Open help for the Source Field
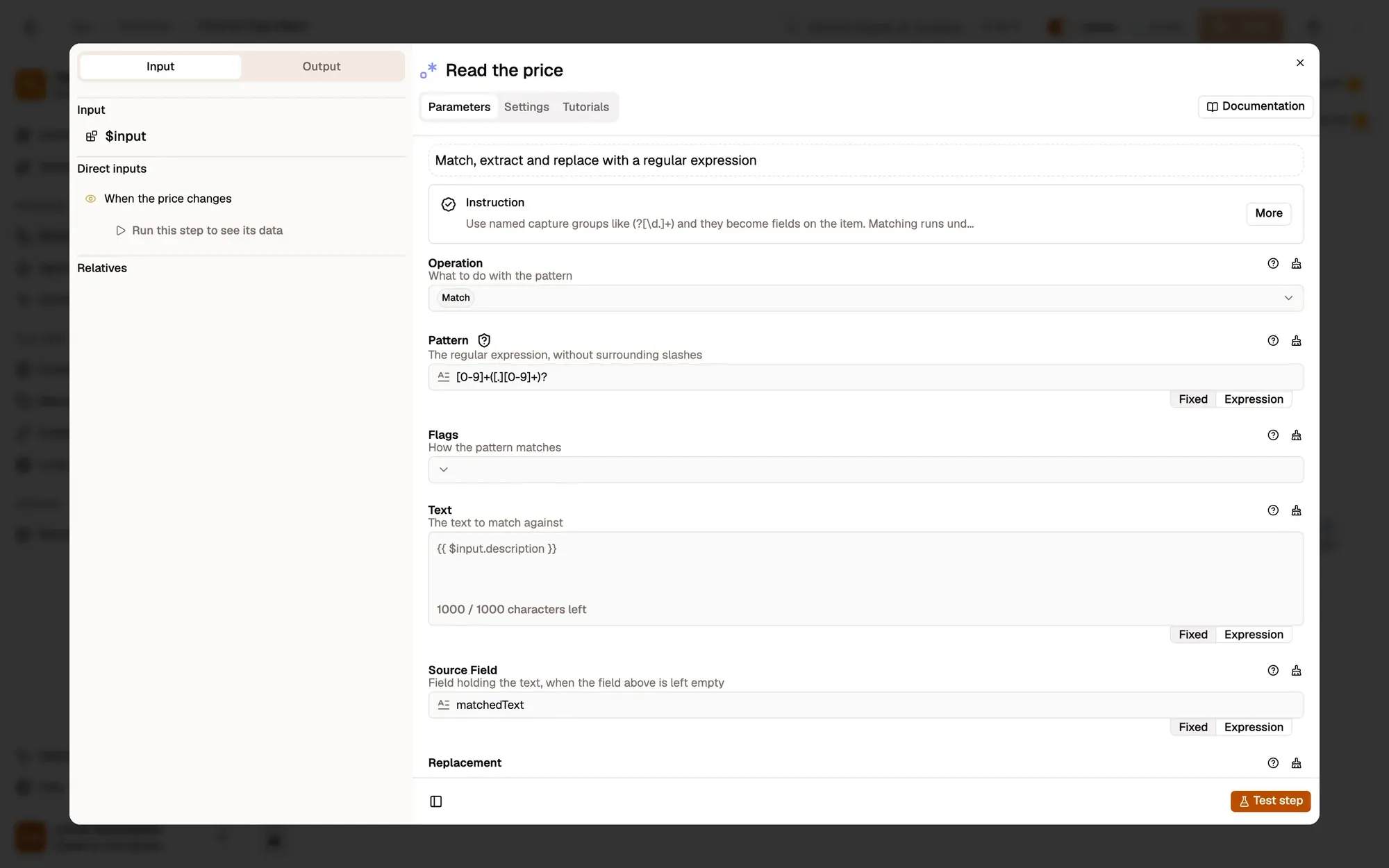This screenshot has height=868, width=1389. click(1272, 671)
